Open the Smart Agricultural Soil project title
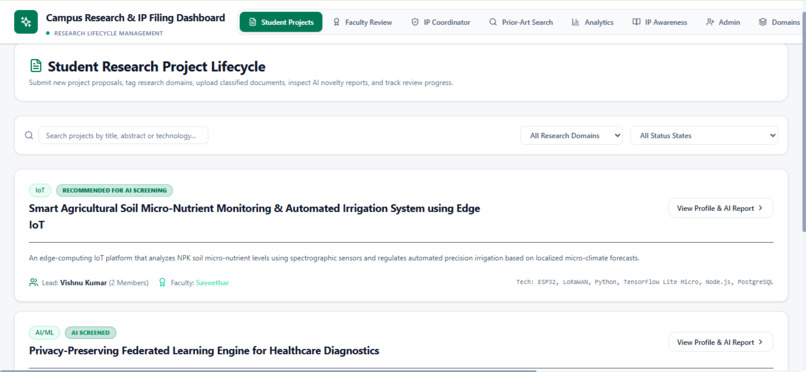This screenshot has width=806, height=372. click(254, 216)
